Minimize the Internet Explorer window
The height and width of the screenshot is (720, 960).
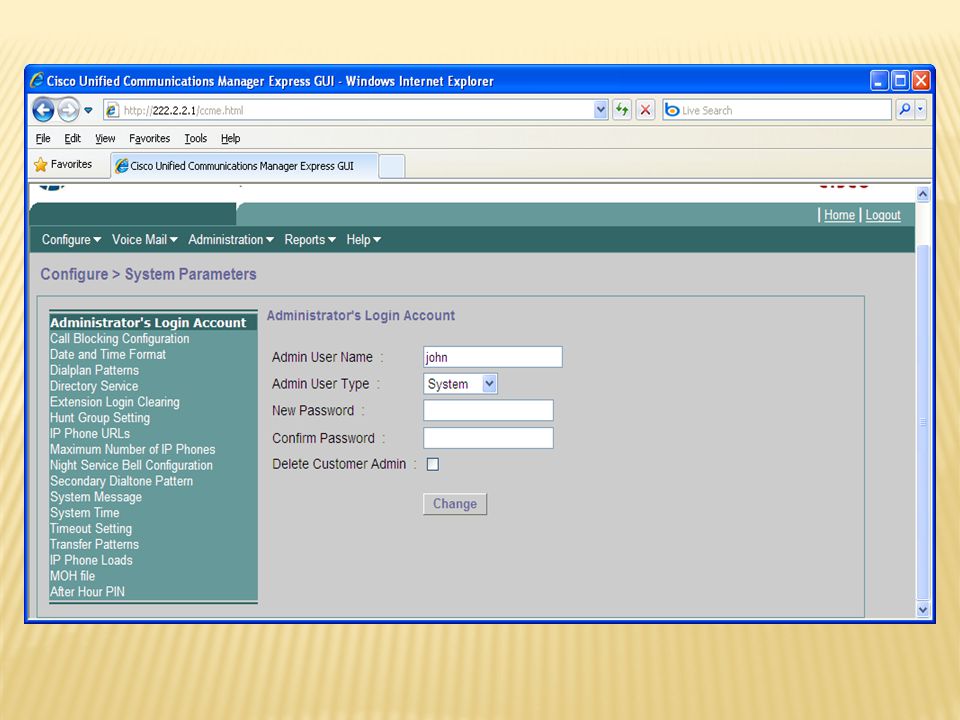[879, 80]
